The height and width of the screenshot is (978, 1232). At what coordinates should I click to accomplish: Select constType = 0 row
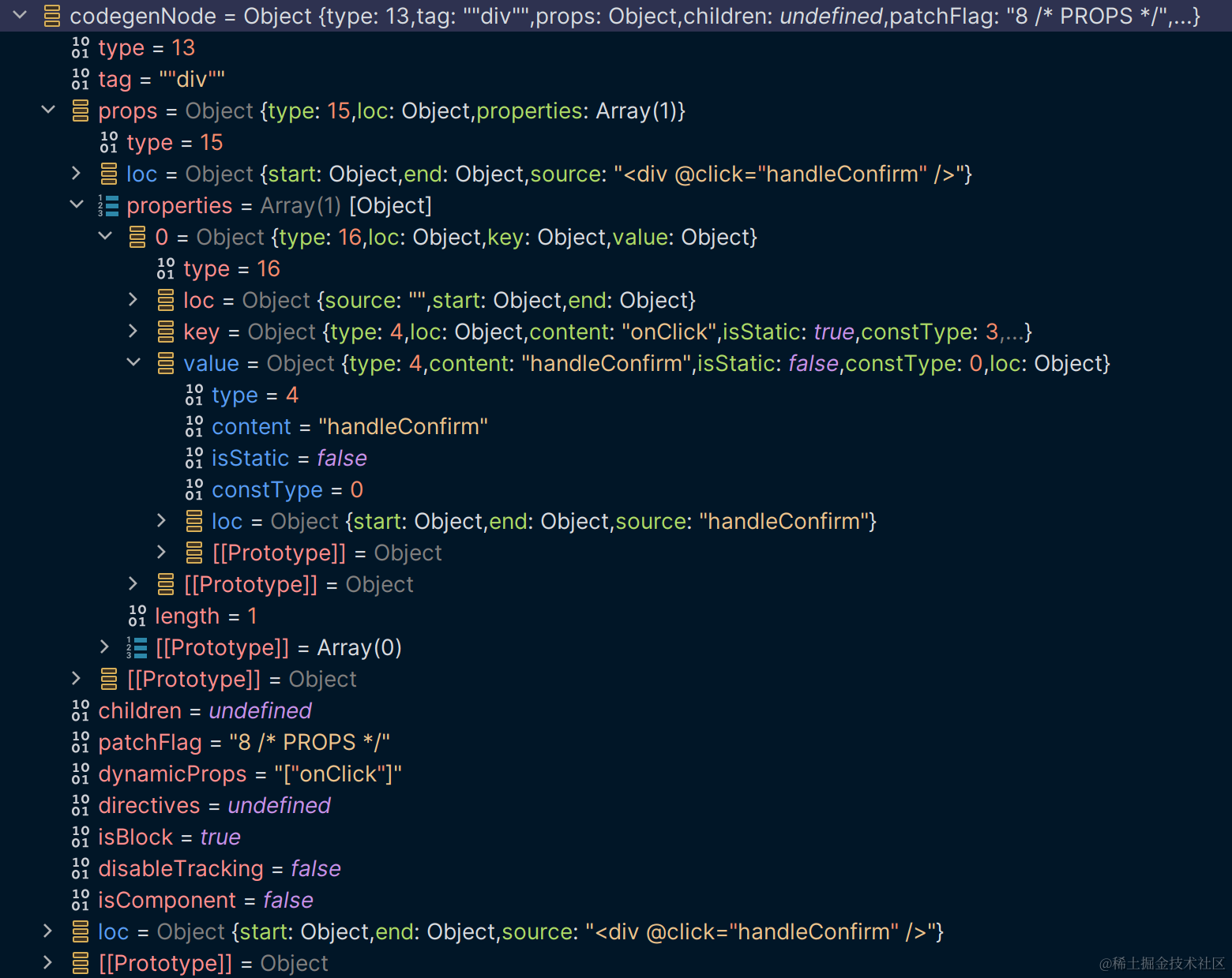tap(616, 489)
